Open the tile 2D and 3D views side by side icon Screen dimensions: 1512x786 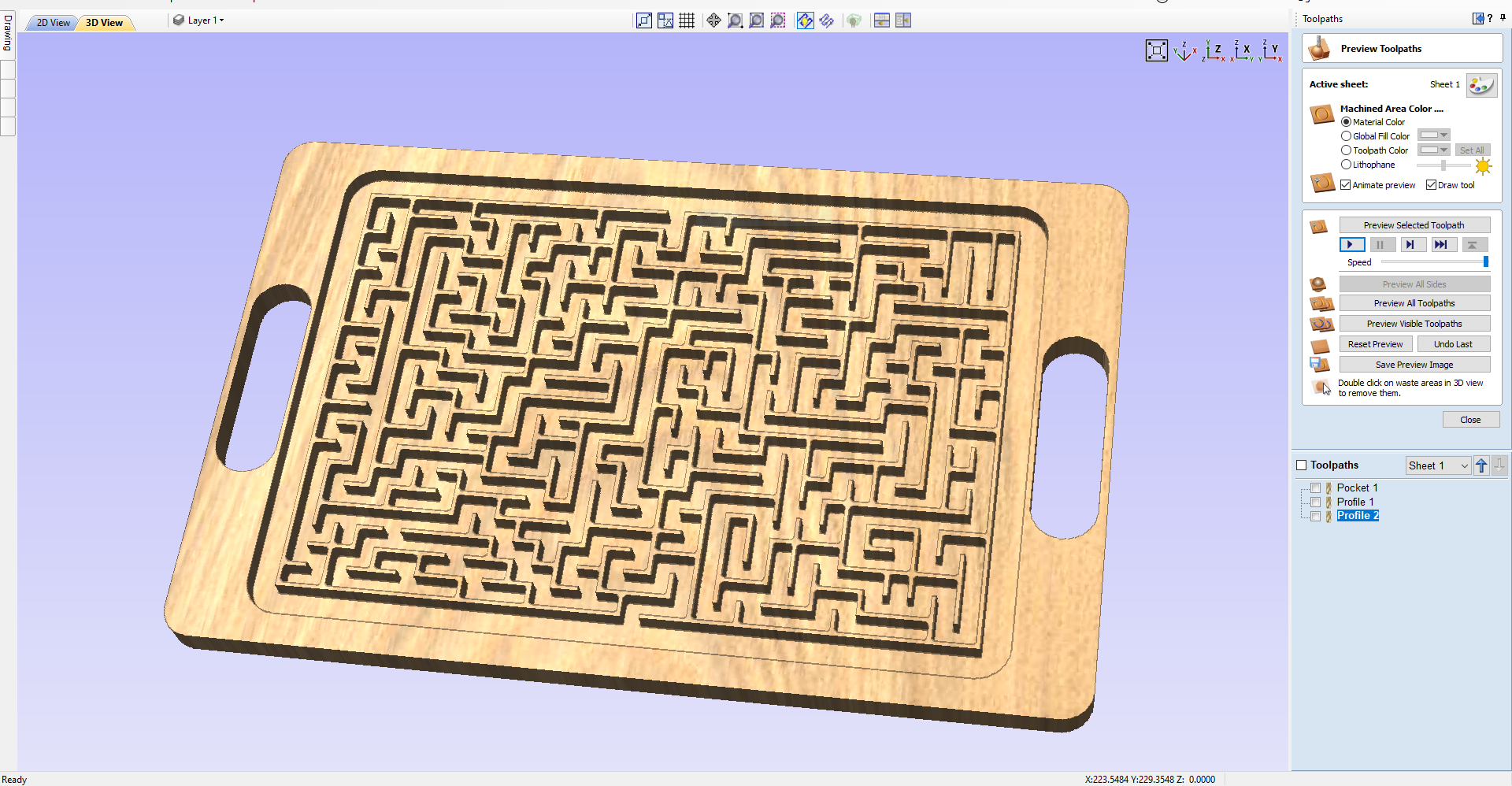point(902,20)
